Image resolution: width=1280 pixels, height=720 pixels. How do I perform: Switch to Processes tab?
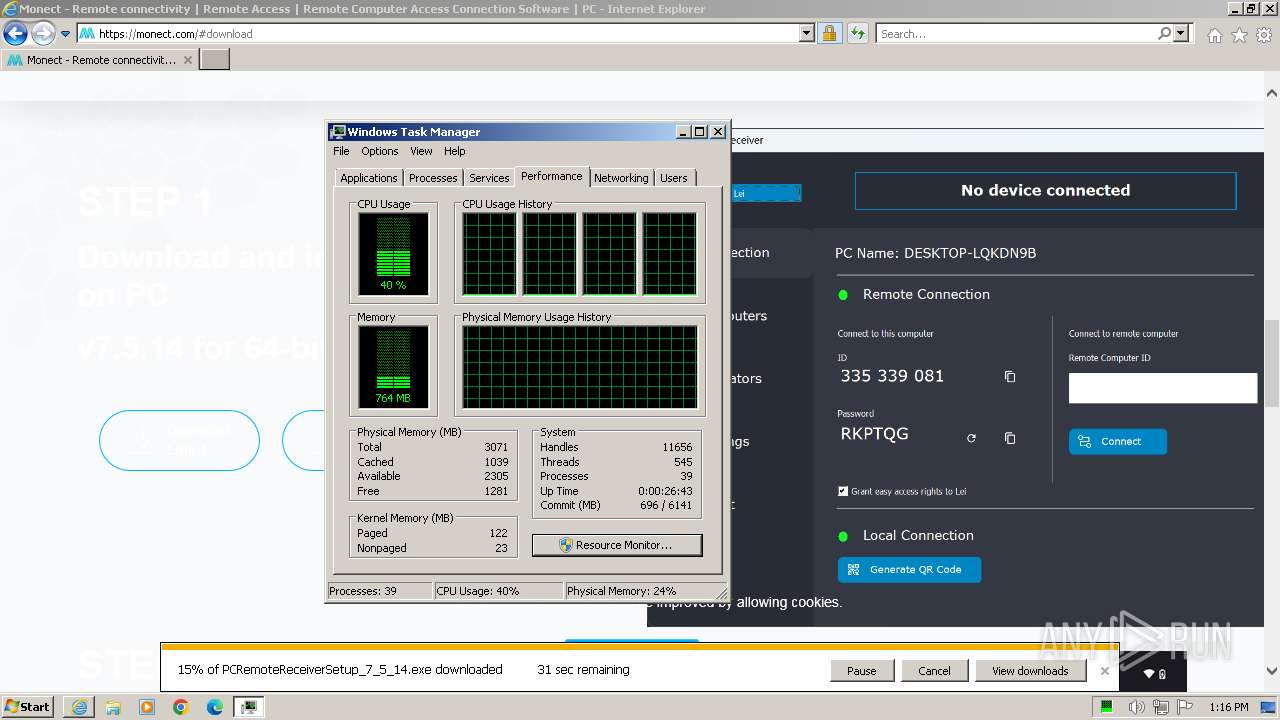tap(433, 178)
